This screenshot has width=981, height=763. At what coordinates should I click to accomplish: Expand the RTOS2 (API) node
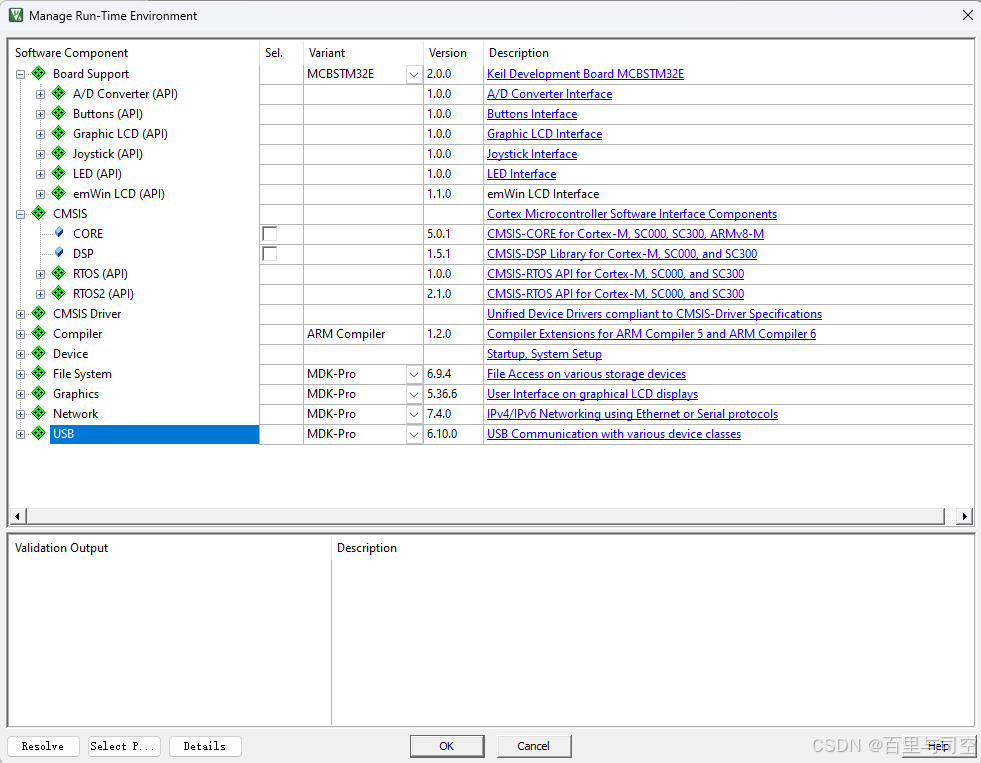(x=41, y=295)
